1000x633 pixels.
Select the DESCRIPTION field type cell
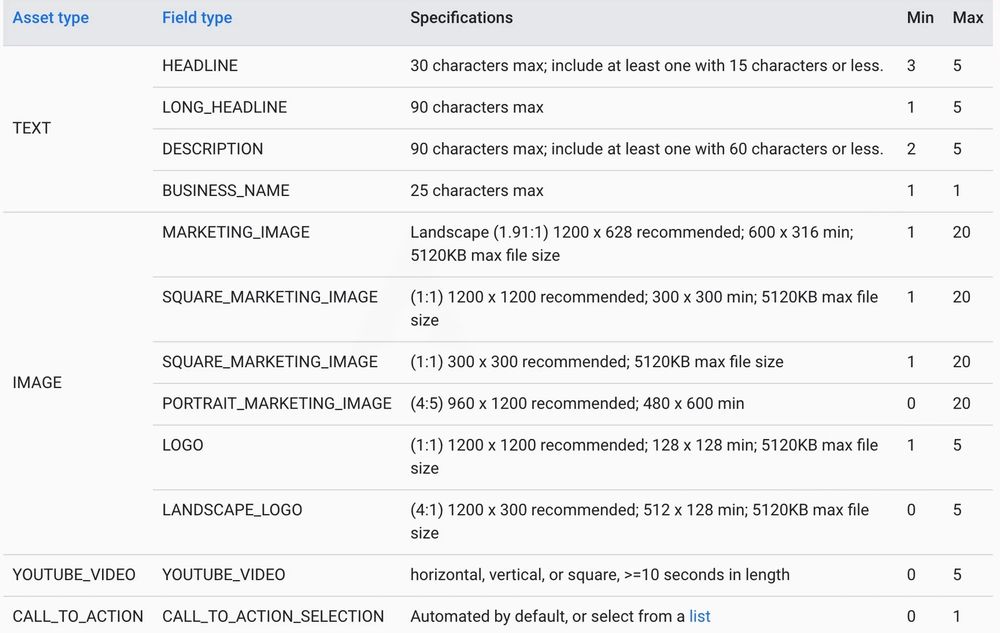[212, 149]
